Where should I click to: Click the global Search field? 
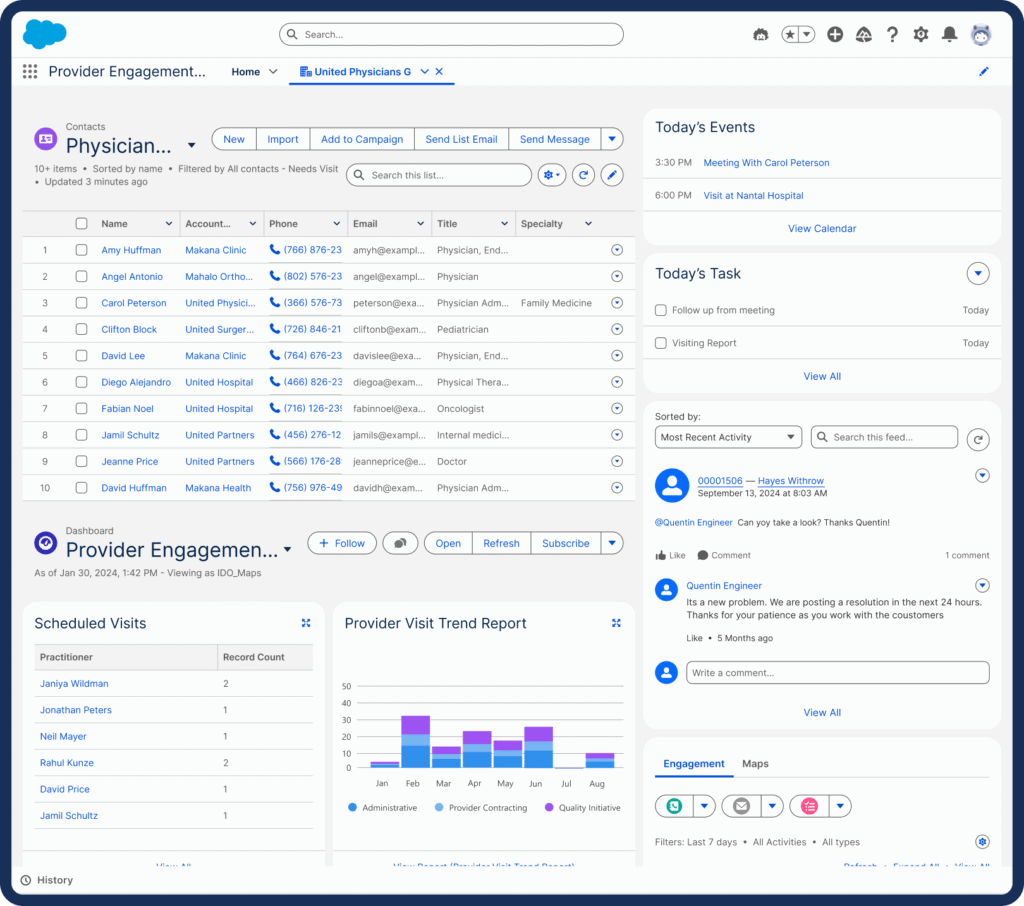(451, 34)
